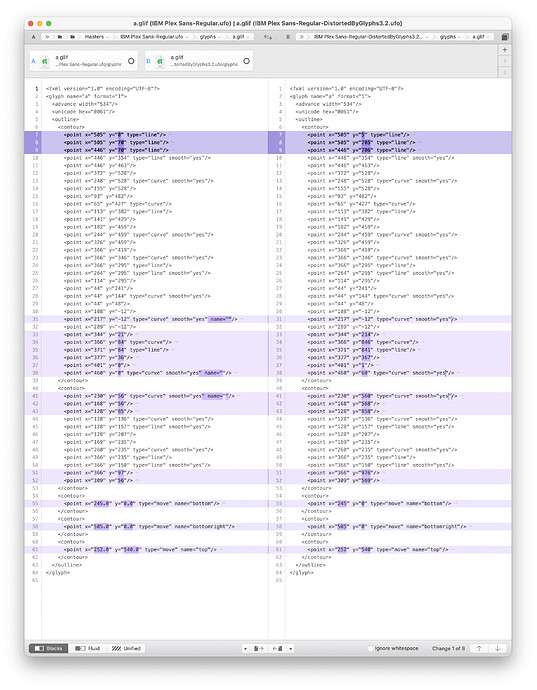Click the right chevron arrow below the plus icon
Image resolution: width=537 pixels, height=690 pixels.
(505, 61)
